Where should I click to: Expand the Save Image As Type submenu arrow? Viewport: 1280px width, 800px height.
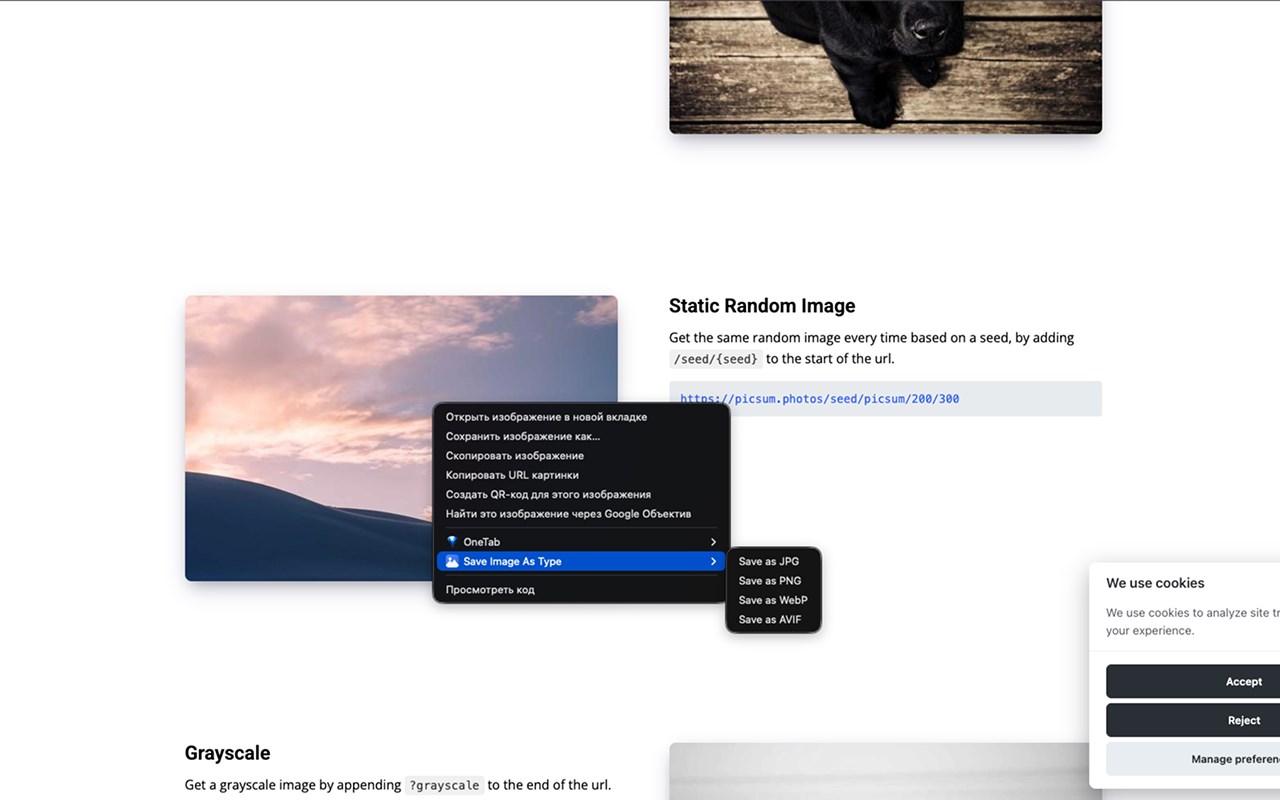click(x=713, y=562)
